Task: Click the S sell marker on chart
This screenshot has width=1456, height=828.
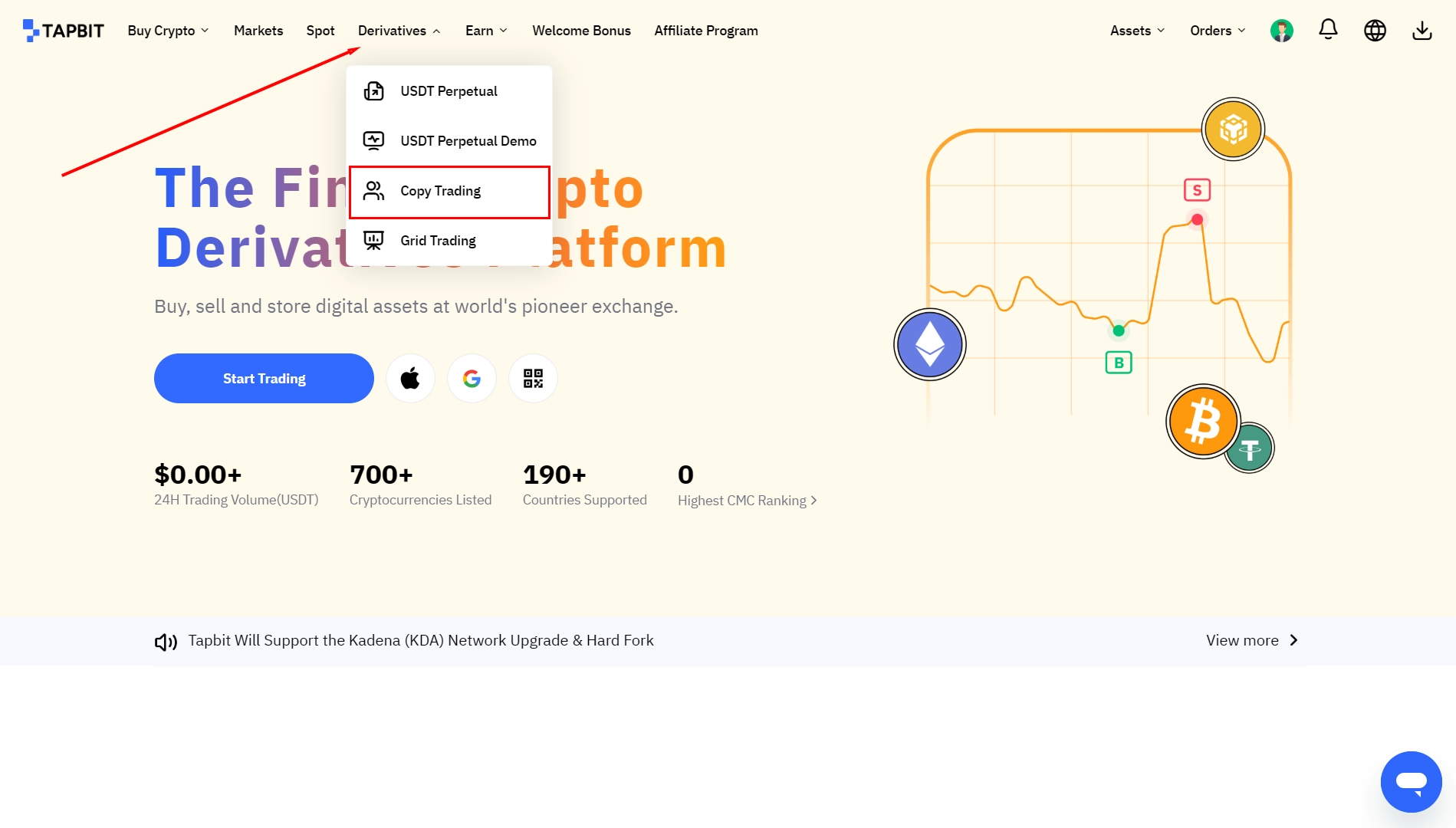Action: (x=1197, y=190)
